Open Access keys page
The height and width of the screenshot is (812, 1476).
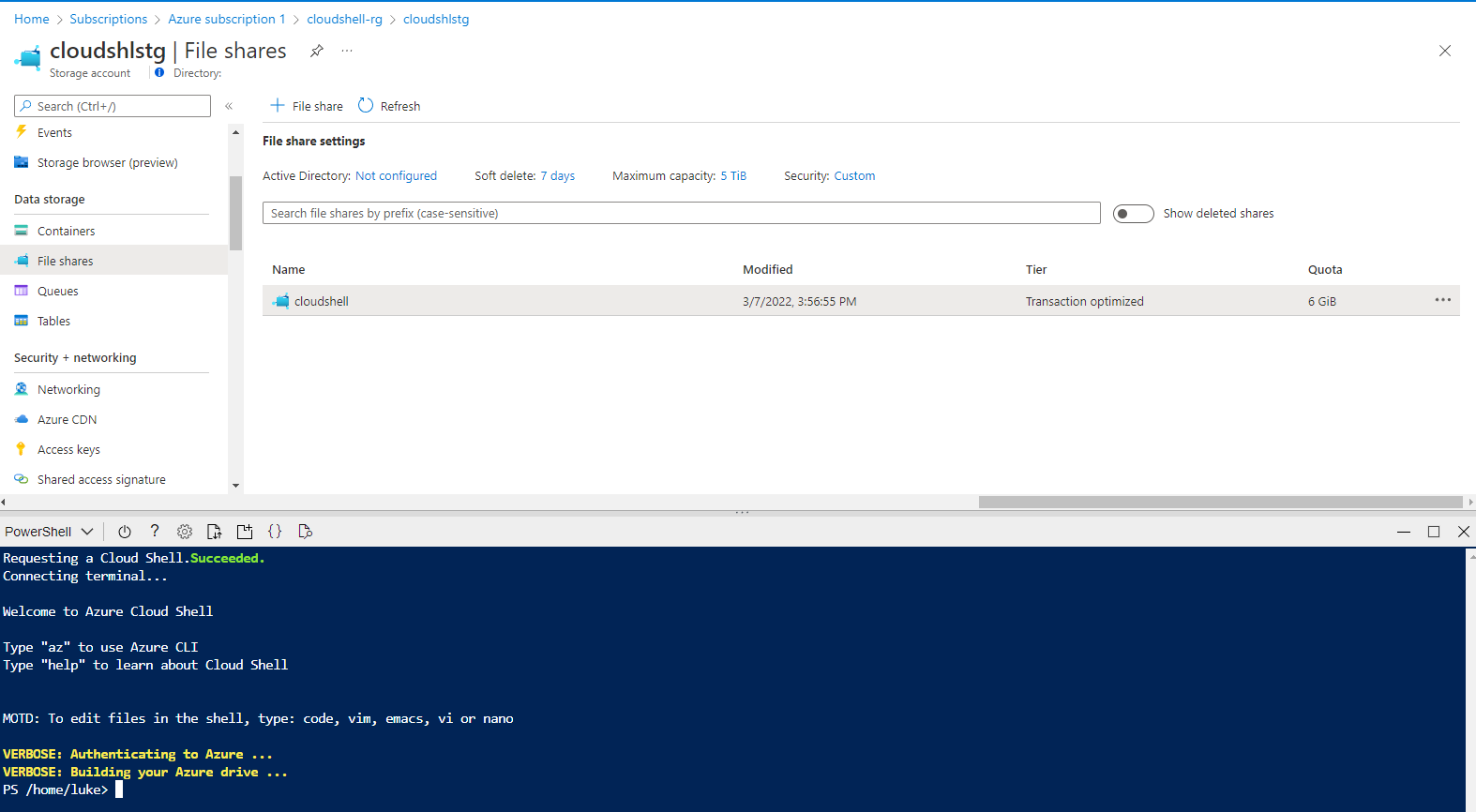pyautogui.click(x=68, y=449)
